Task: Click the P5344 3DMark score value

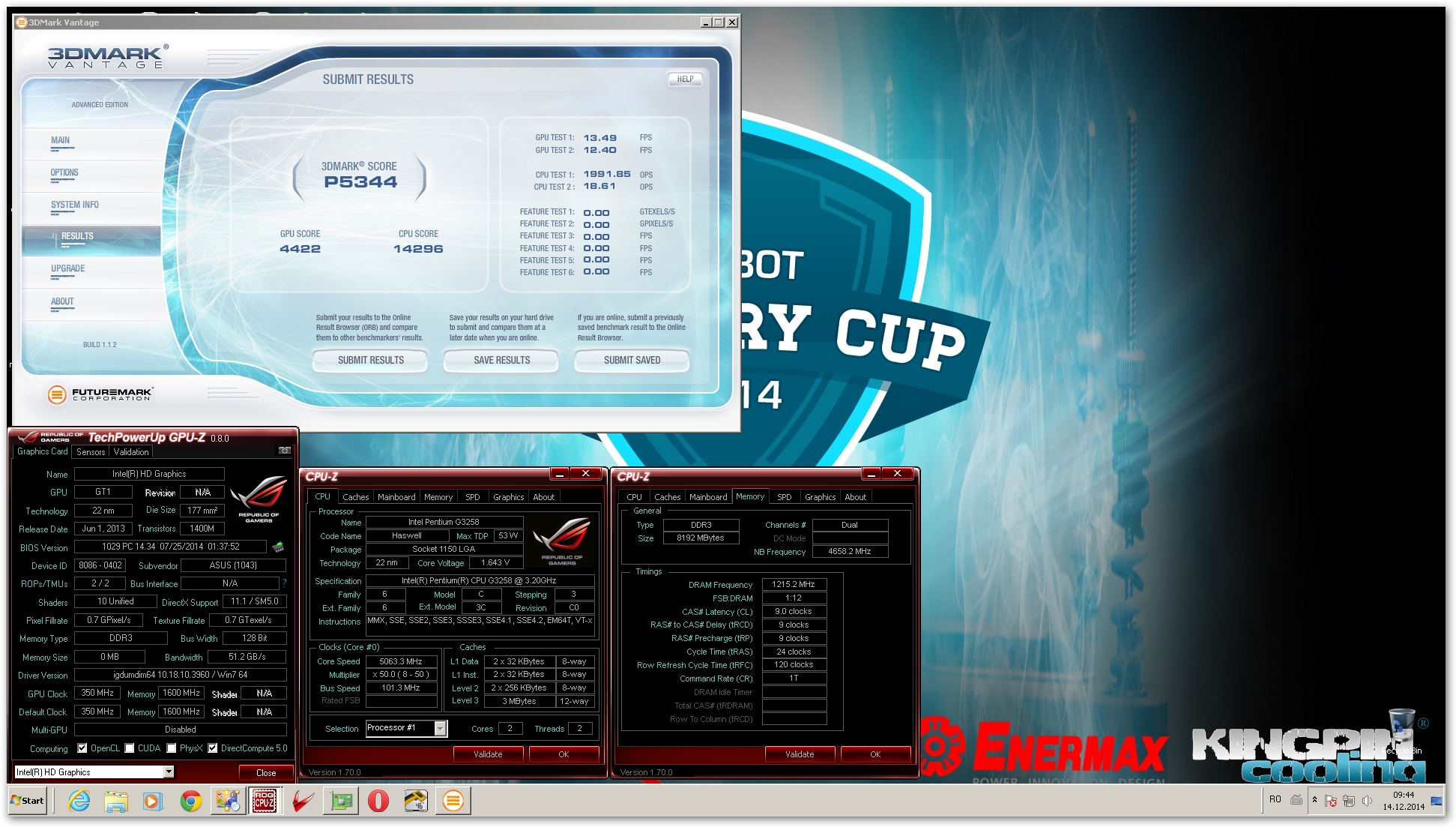Action: (x=360, y=181)
